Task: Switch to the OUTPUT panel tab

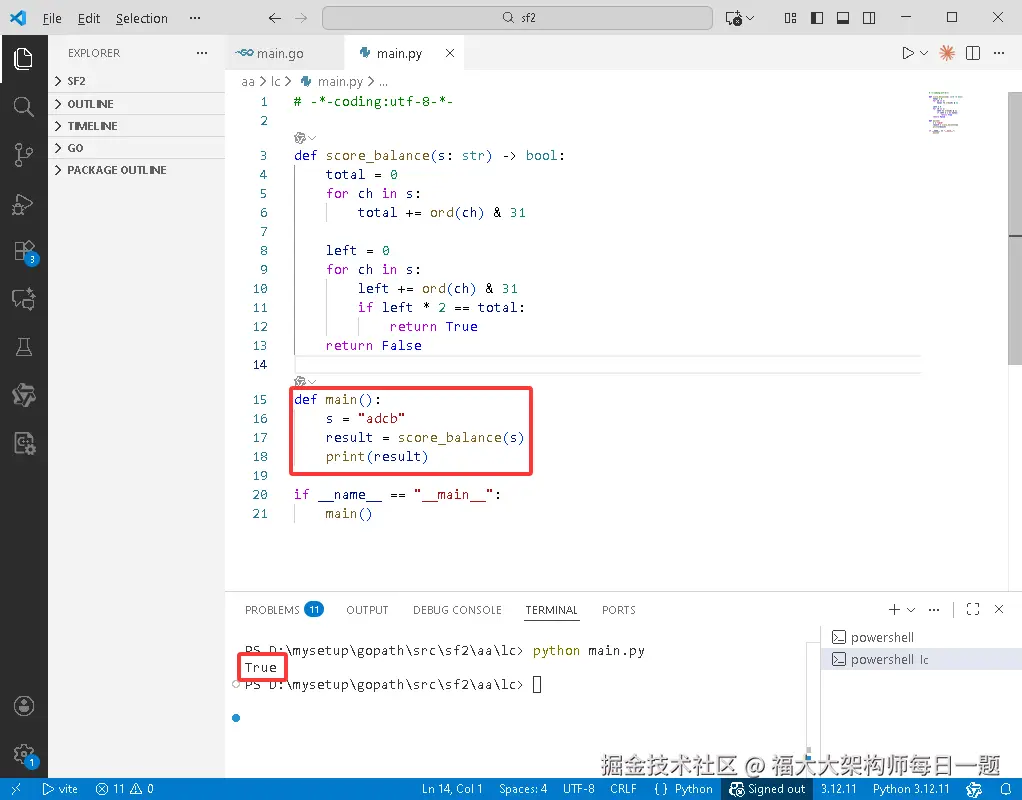Action: (x=367, y=610)
